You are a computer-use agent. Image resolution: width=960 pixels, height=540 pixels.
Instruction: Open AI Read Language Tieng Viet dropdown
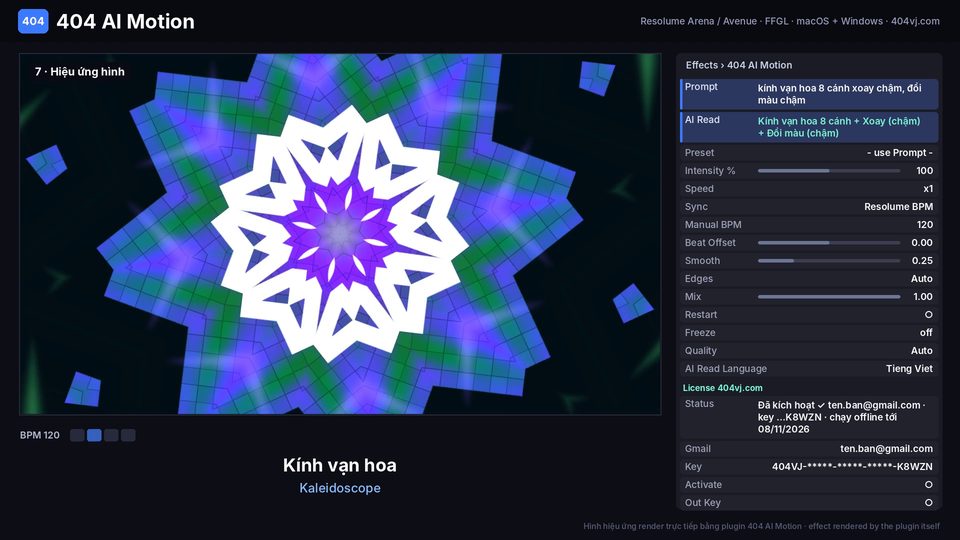(x=809, y=369)
